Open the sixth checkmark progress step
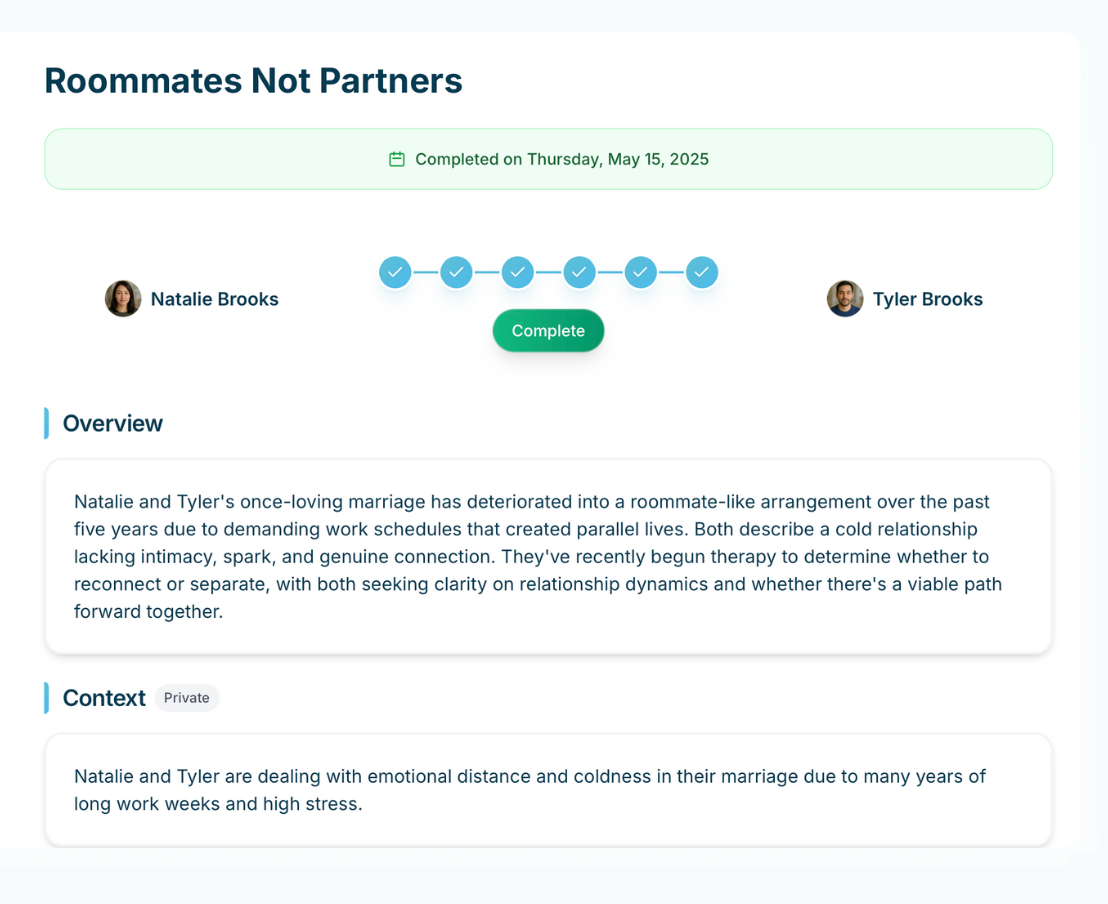1108x904 pixels. coord(702,272)
